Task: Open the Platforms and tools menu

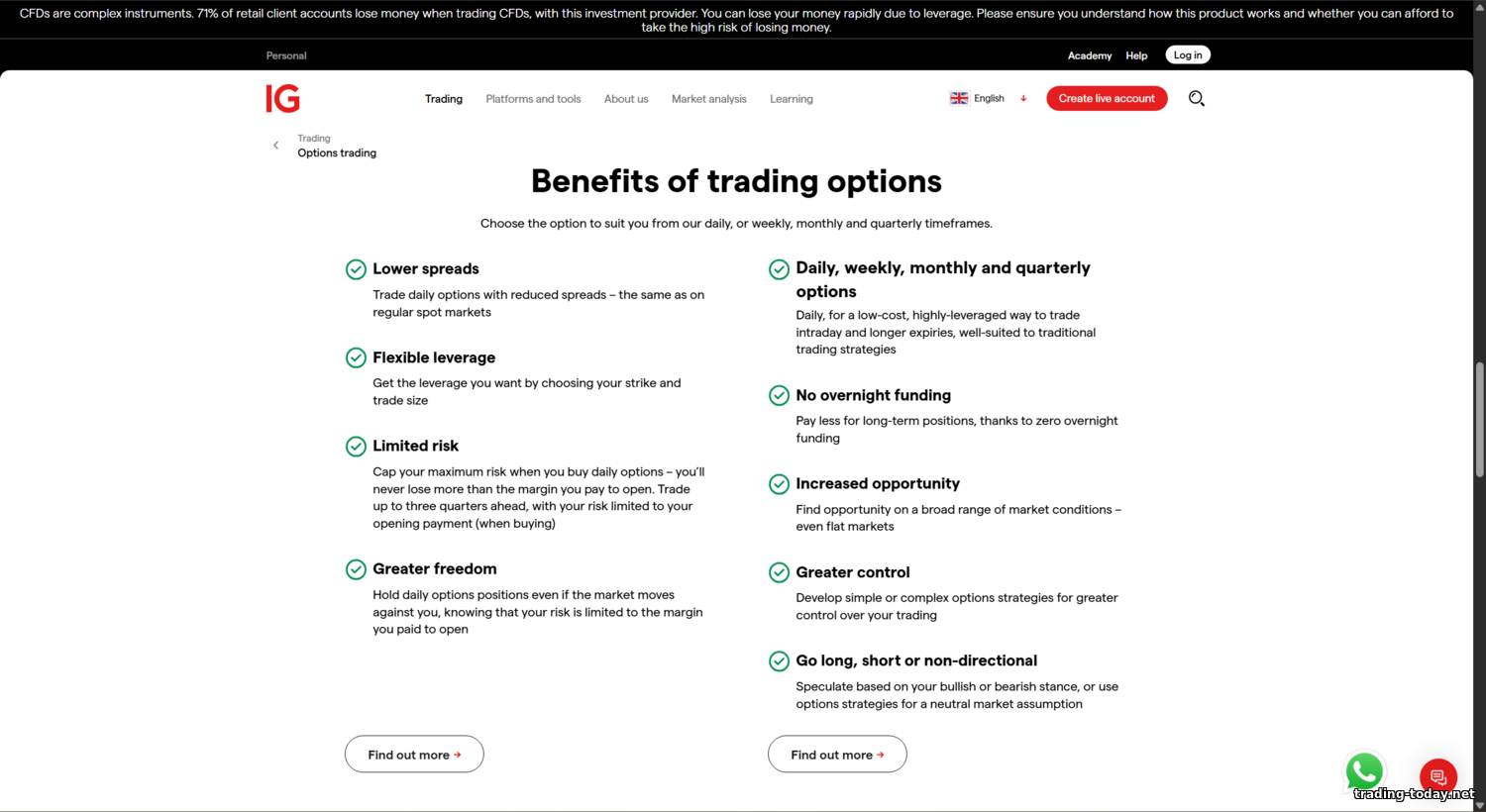Action: (x=533, y=99)
